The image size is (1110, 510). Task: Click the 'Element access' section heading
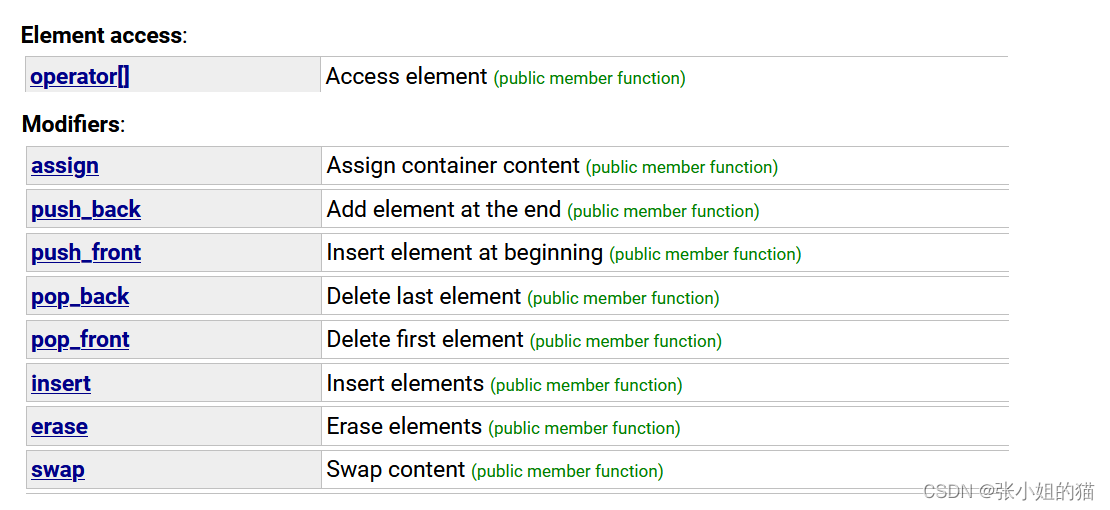pos(101,35)
